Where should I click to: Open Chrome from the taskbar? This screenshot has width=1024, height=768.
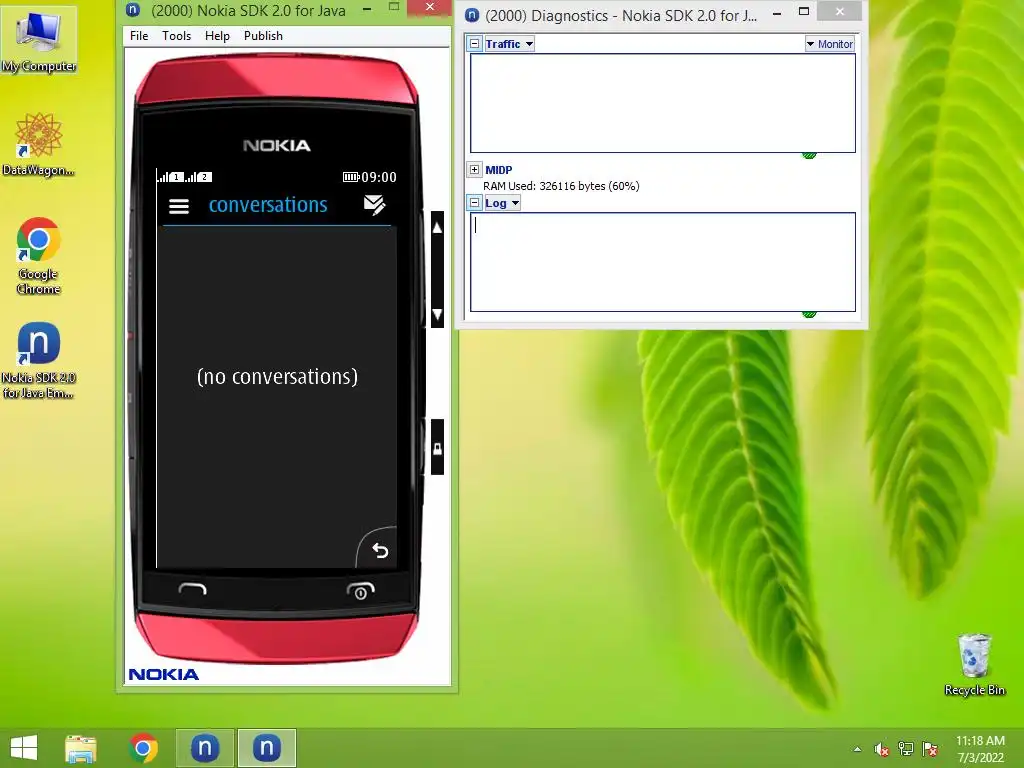143,748
